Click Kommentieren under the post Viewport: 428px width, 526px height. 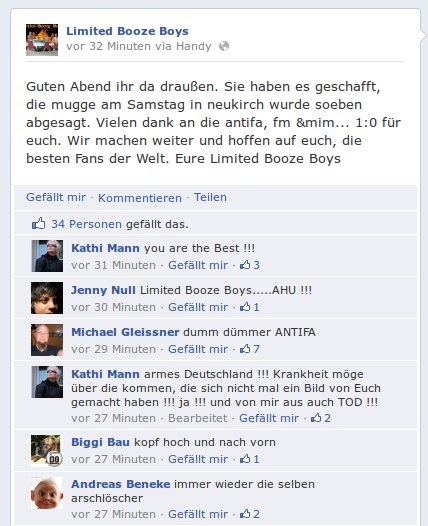(140, 198)
